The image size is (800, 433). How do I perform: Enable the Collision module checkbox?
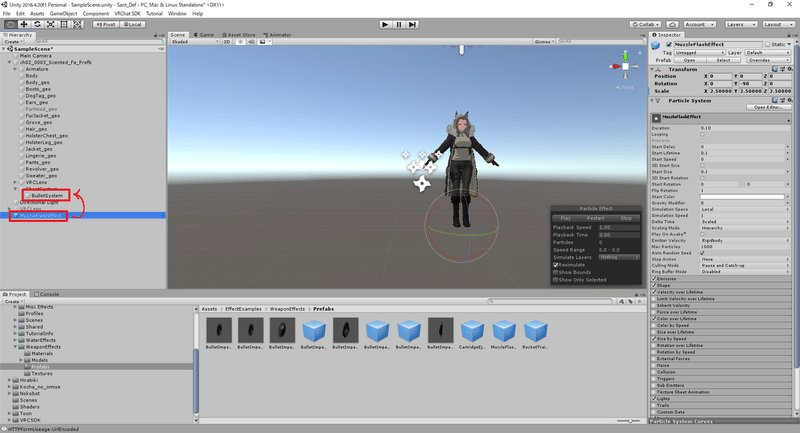click(x=654, y=372)
